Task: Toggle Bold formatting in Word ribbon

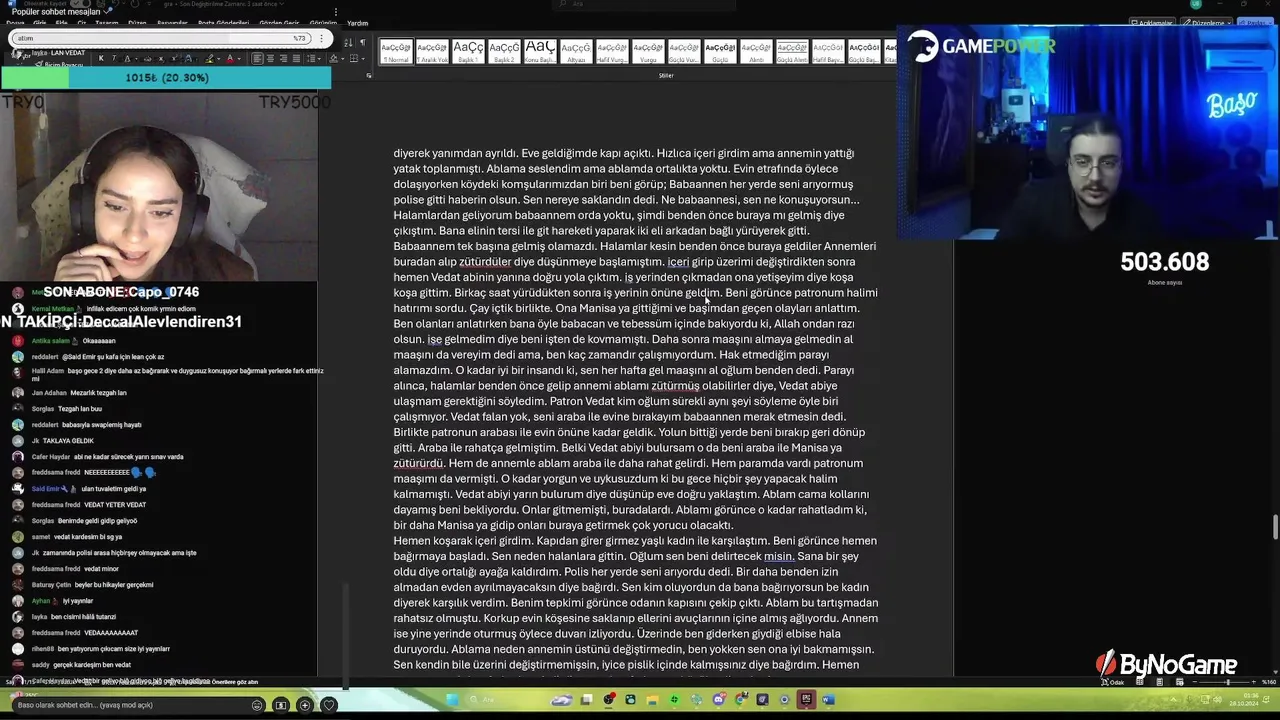Action: click(x=101, y=58)
